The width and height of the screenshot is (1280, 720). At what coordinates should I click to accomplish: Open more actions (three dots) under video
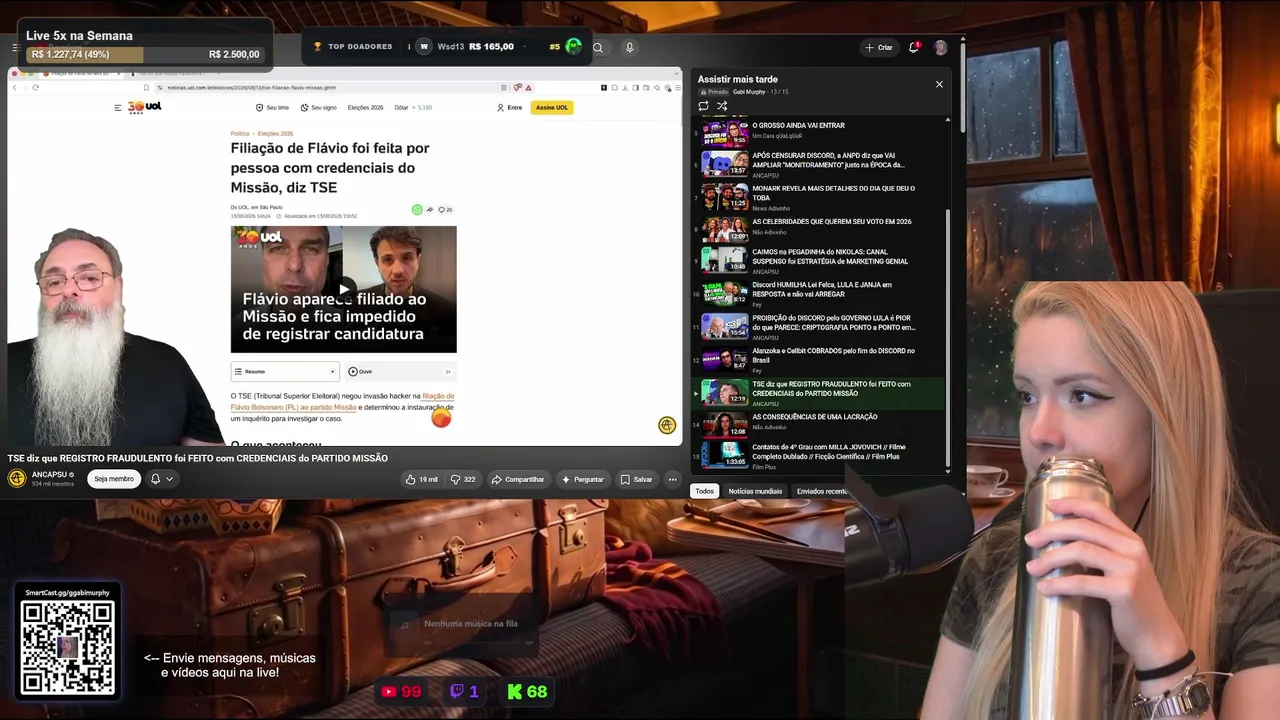(672, 479)
